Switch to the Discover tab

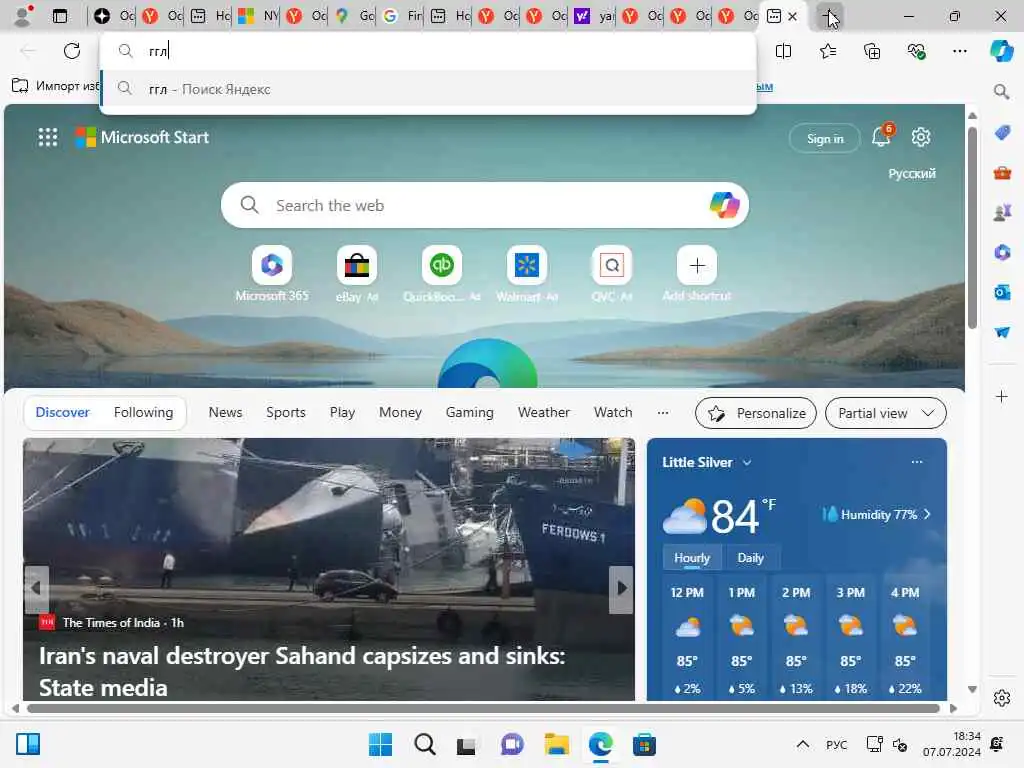(62, 412)
